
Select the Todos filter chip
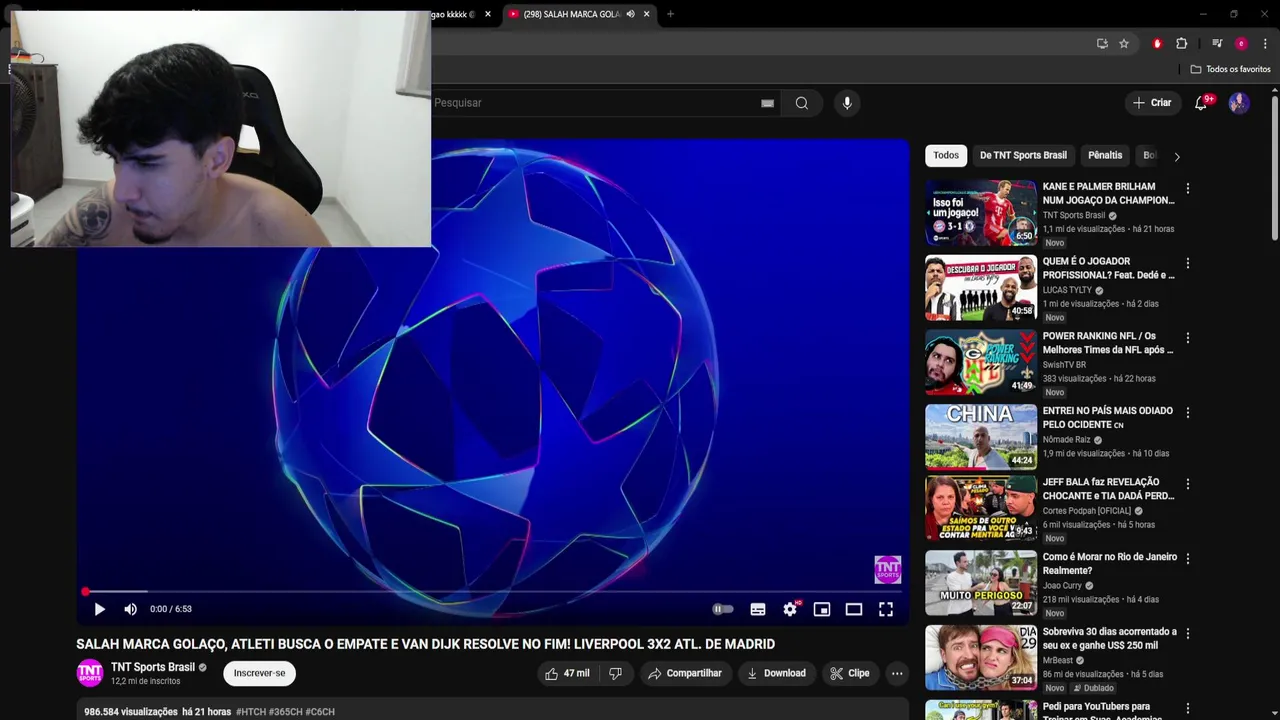click(946, 155)
